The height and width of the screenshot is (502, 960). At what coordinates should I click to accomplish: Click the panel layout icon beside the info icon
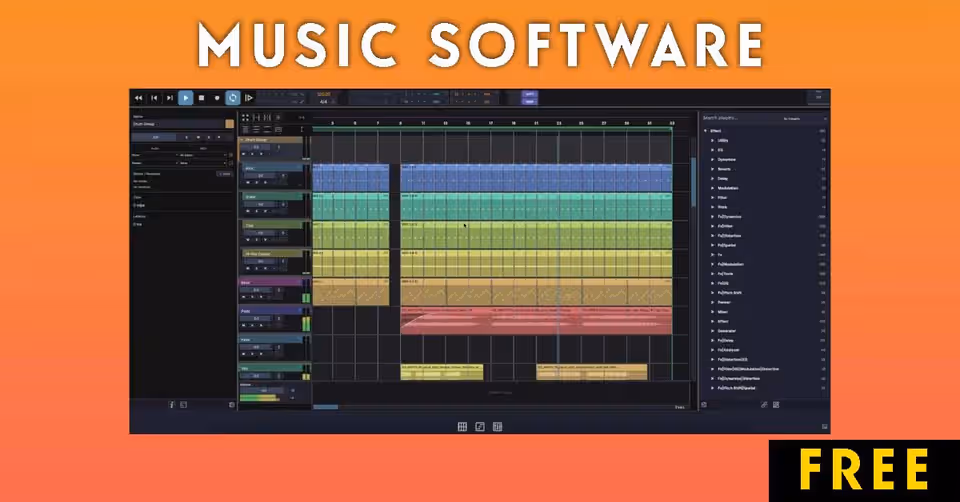click(x=183, y=405)
